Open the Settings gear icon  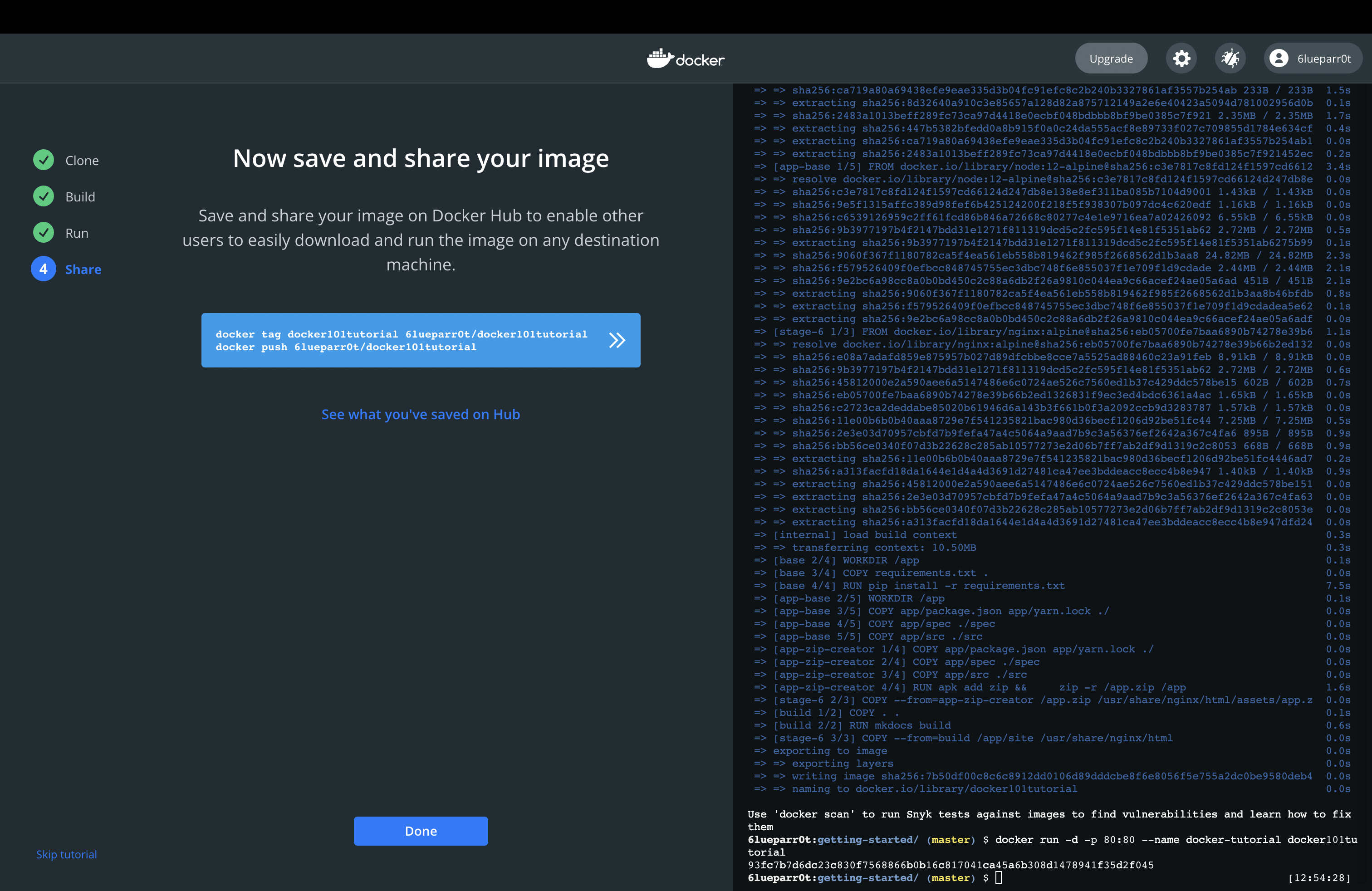tap(1181, 58)
